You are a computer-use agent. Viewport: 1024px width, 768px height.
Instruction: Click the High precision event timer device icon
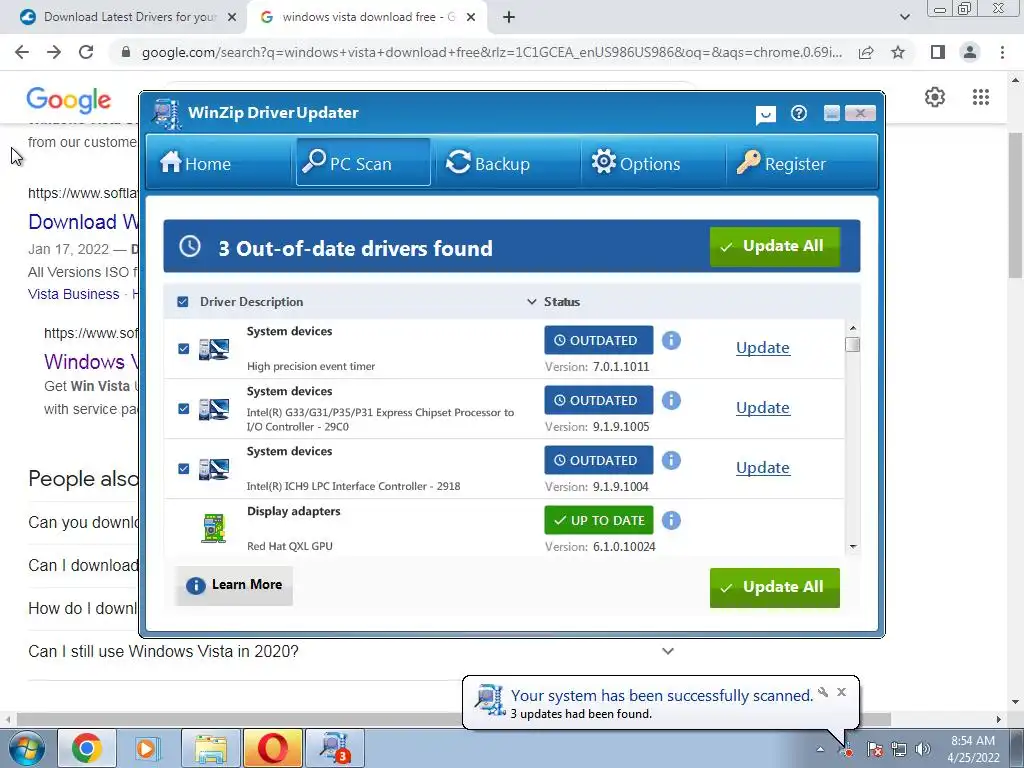click(x=214, y=349)
